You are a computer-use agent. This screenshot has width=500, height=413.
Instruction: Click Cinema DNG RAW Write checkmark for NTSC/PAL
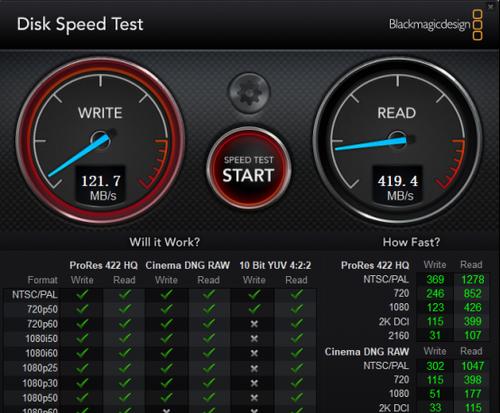click(x=167, y=294)
